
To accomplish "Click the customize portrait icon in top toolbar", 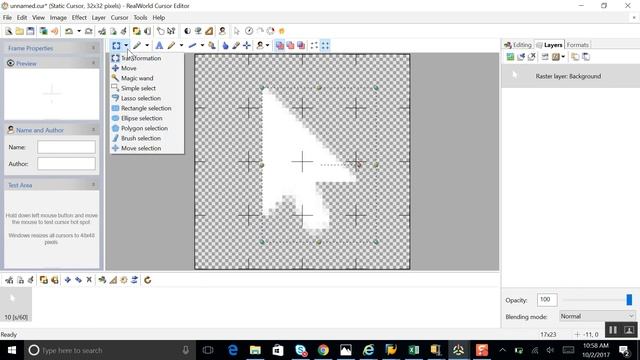I will click(x=222, y=31).
